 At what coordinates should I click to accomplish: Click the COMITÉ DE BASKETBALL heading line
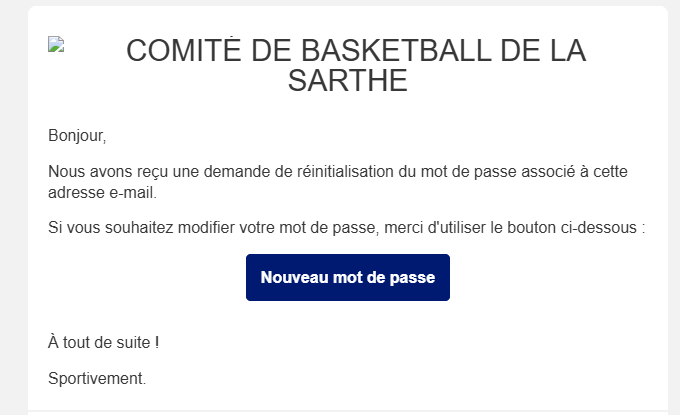[x=356, y=51]
